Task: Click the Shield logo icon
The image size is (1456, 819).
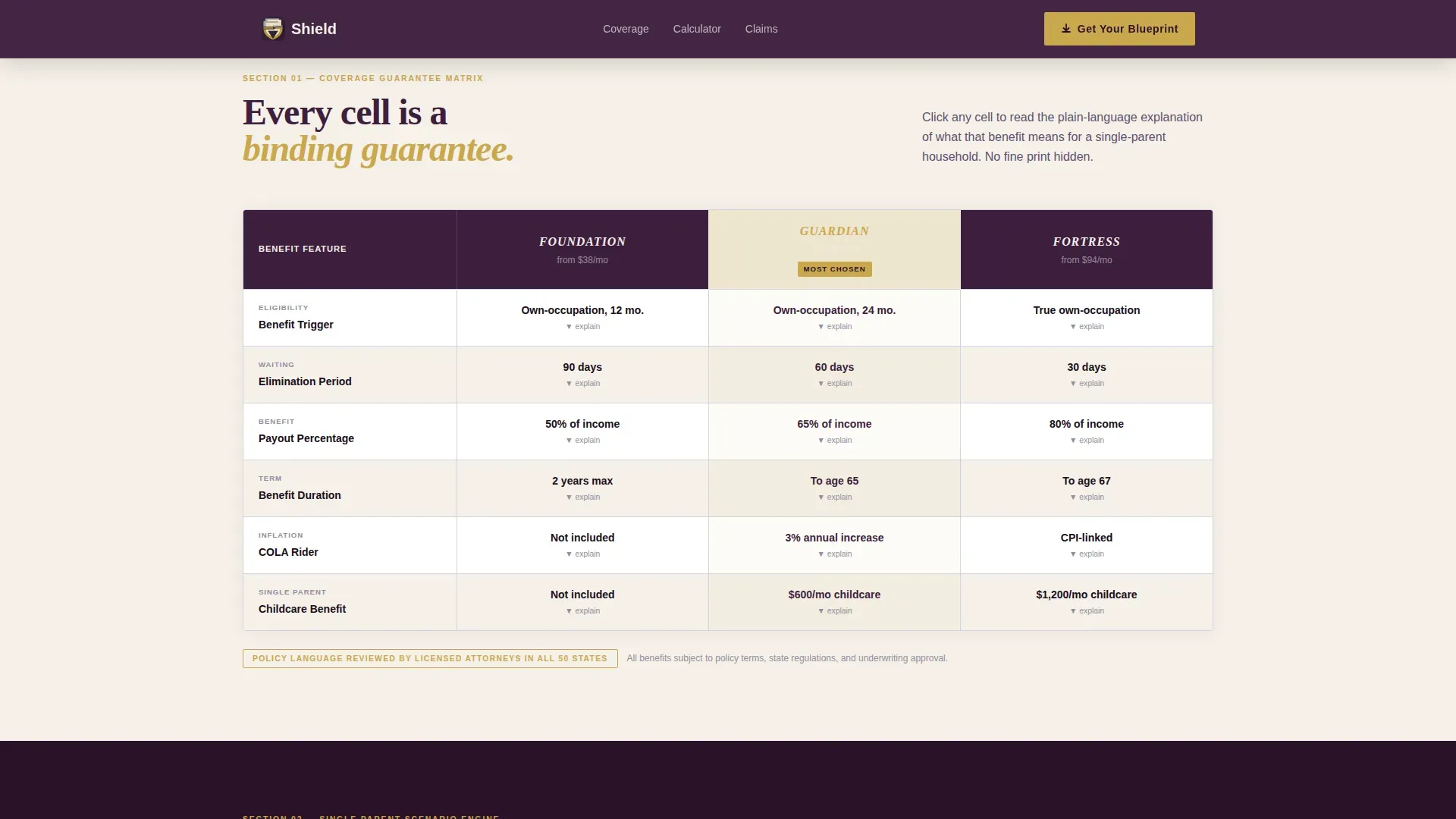Action: [272, 29]
